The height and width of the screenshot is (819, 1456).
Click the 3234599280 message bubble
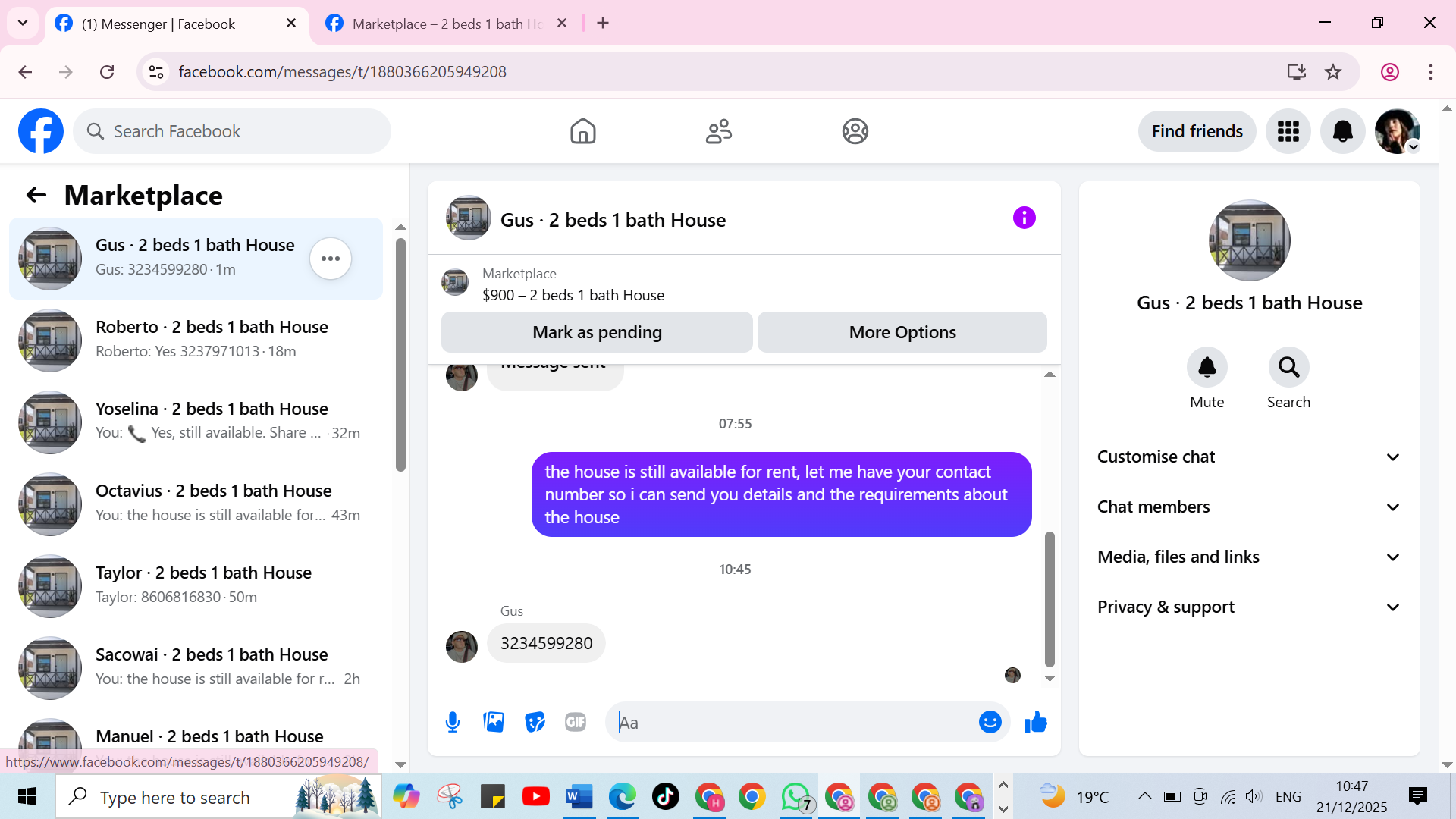(546, 643)
